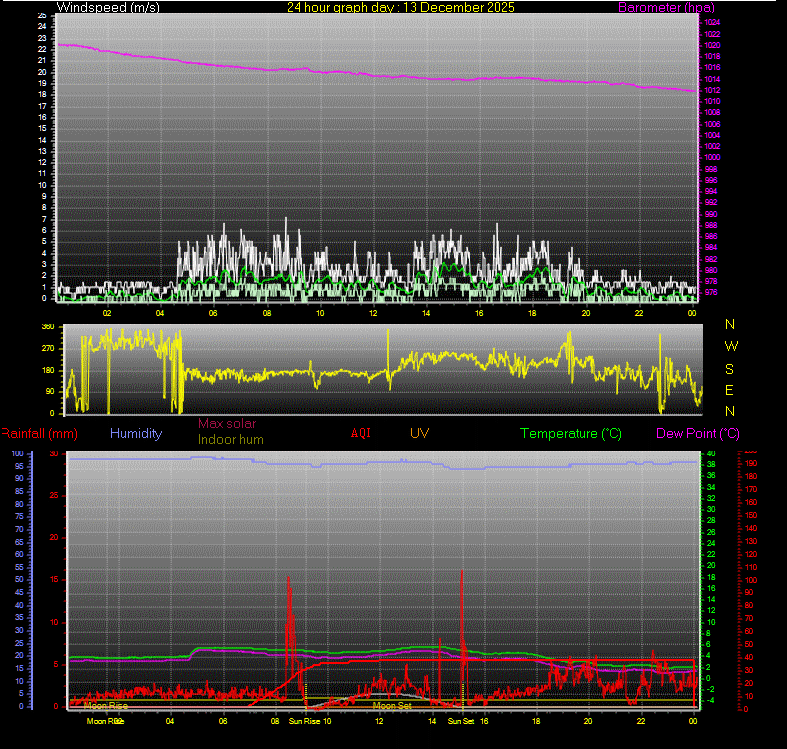Click the "06" hour label under the windspeed chart
This screenshot has height=749, width=787.
coord(213,313)
